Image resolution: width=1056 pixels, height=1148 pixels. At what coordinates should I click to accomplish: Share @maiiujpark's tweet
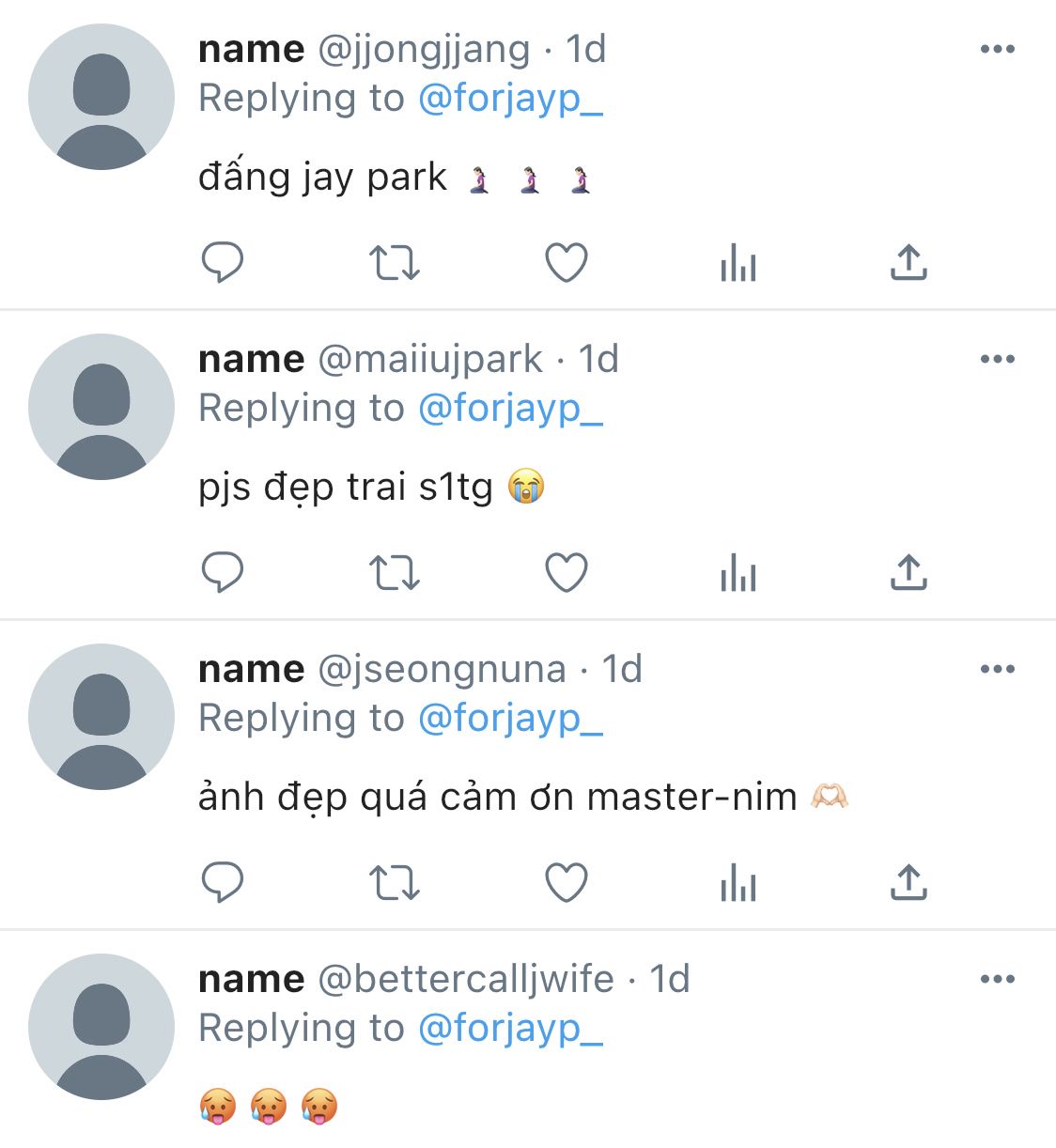click(908, 572)
